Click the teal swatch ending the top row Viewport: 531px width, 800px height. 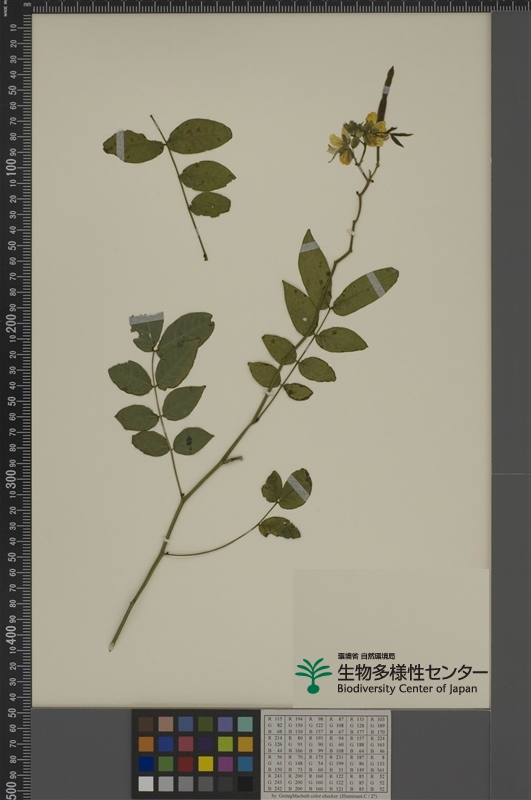(245, 724)
